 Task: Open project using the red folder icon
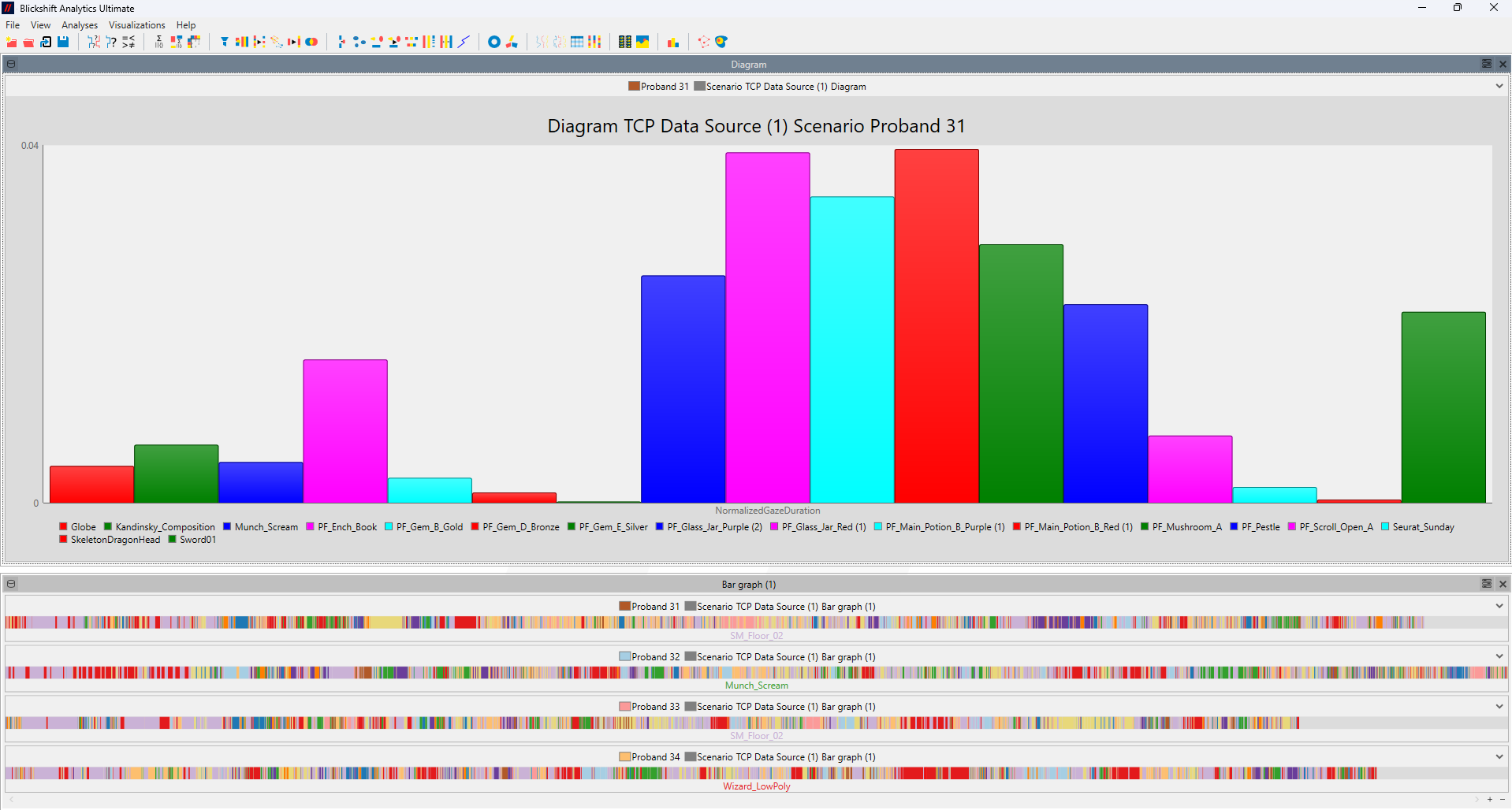point(28,42)
